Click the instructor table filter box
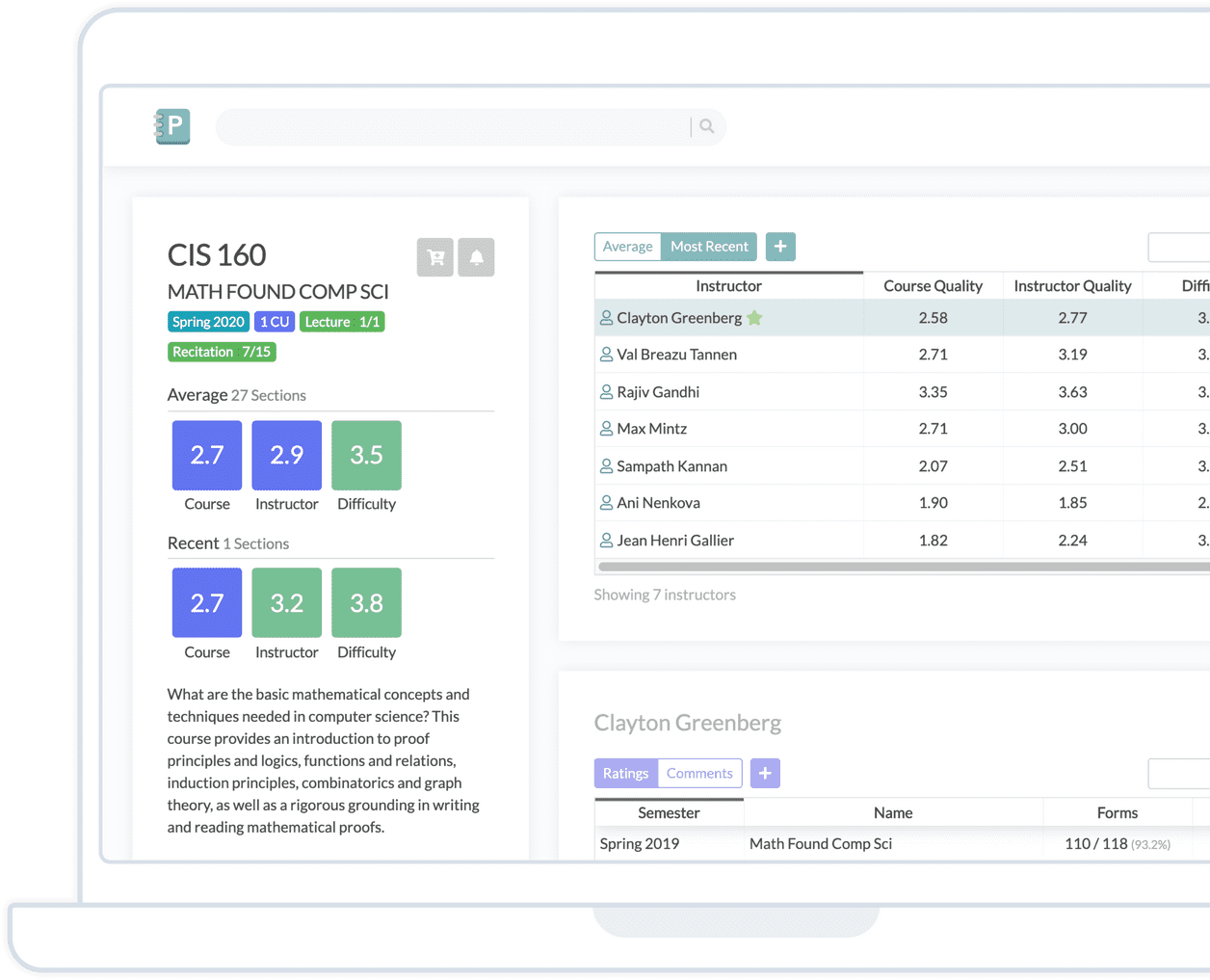 click(1179, 247)
